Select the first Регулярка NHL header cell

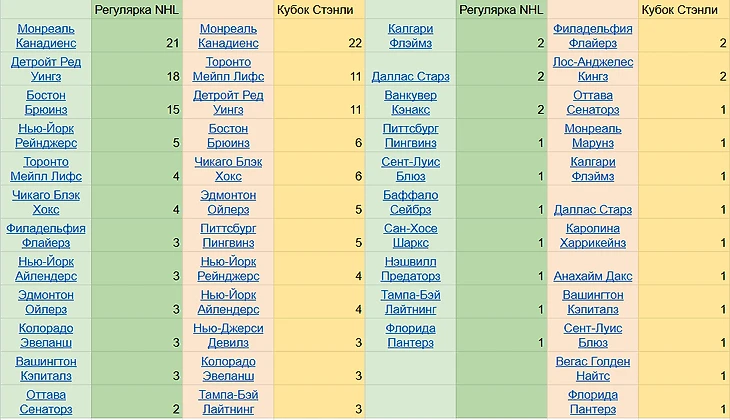(137, 10)
